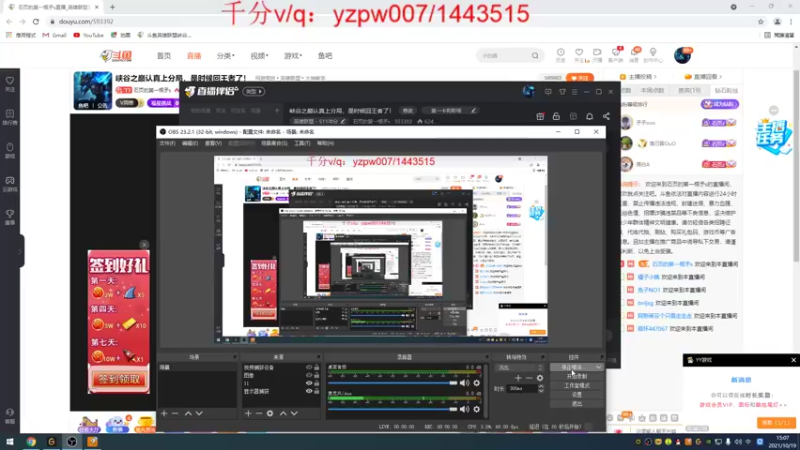Move the selected source up in OBS
The image size is (800, 450).
283,413
